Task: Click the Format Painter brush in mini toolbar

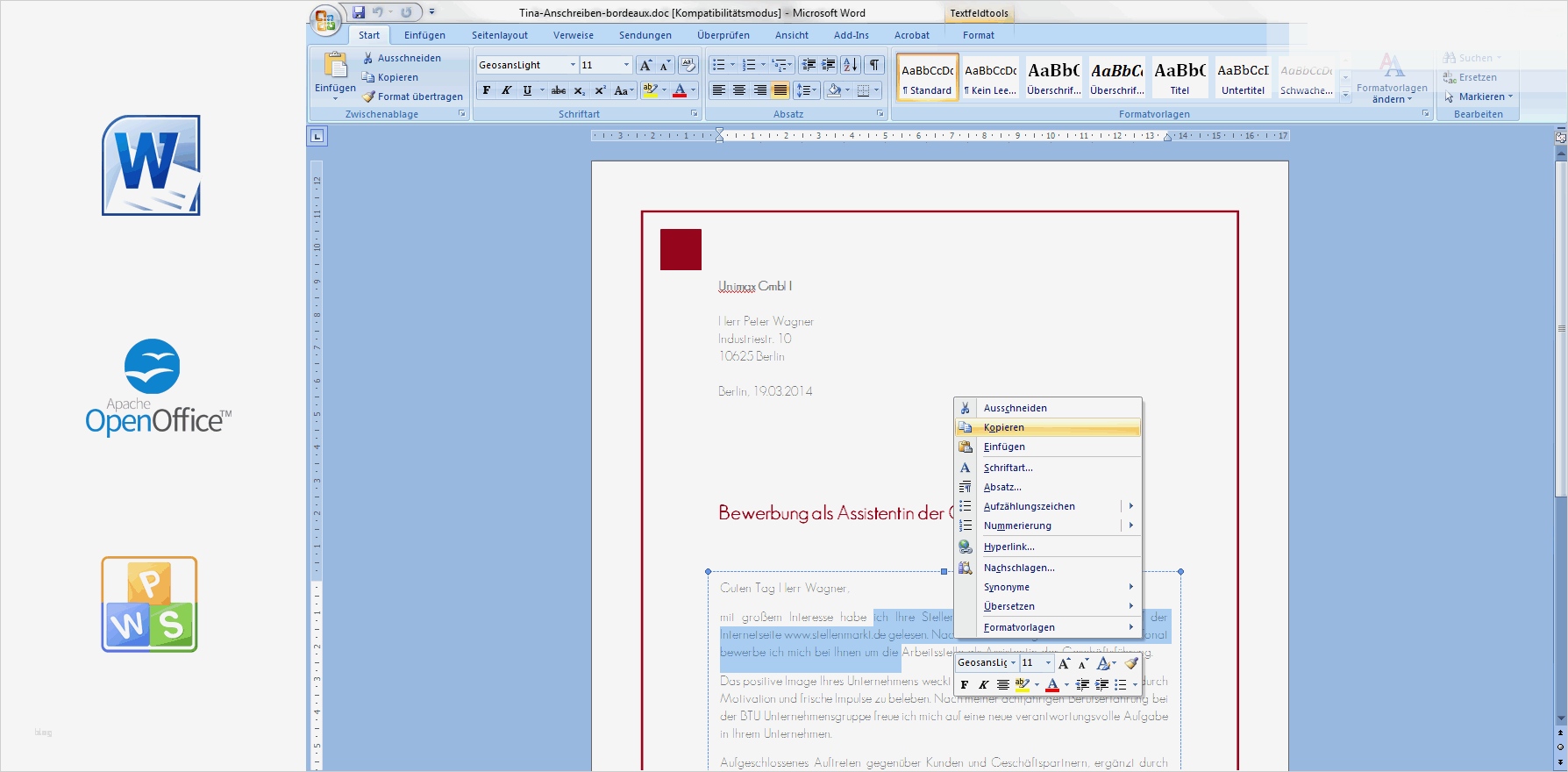Action: click(x=1131, y=663)
